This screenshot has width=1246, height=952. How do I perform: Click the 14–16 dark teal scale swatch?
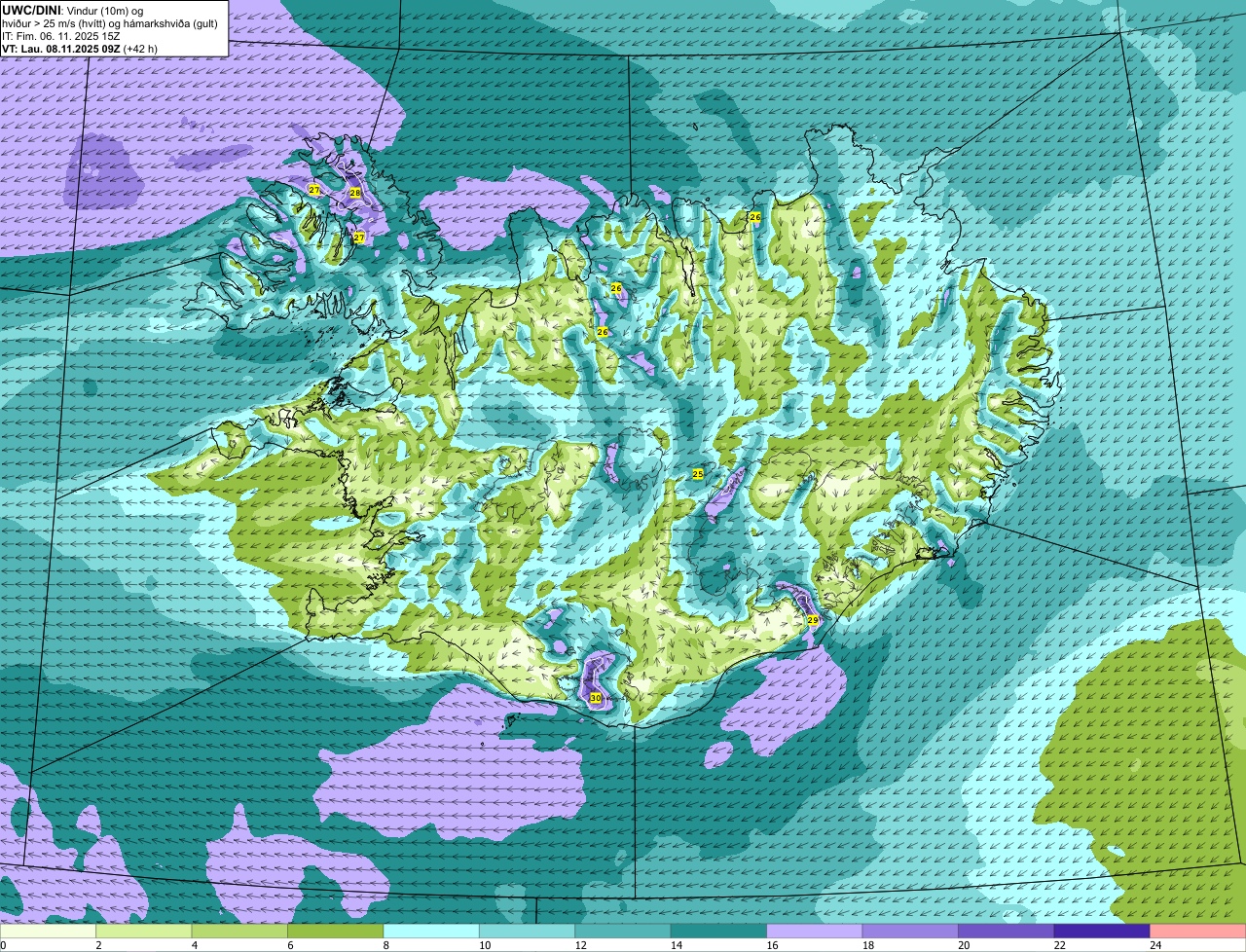[x=719, y=931]
